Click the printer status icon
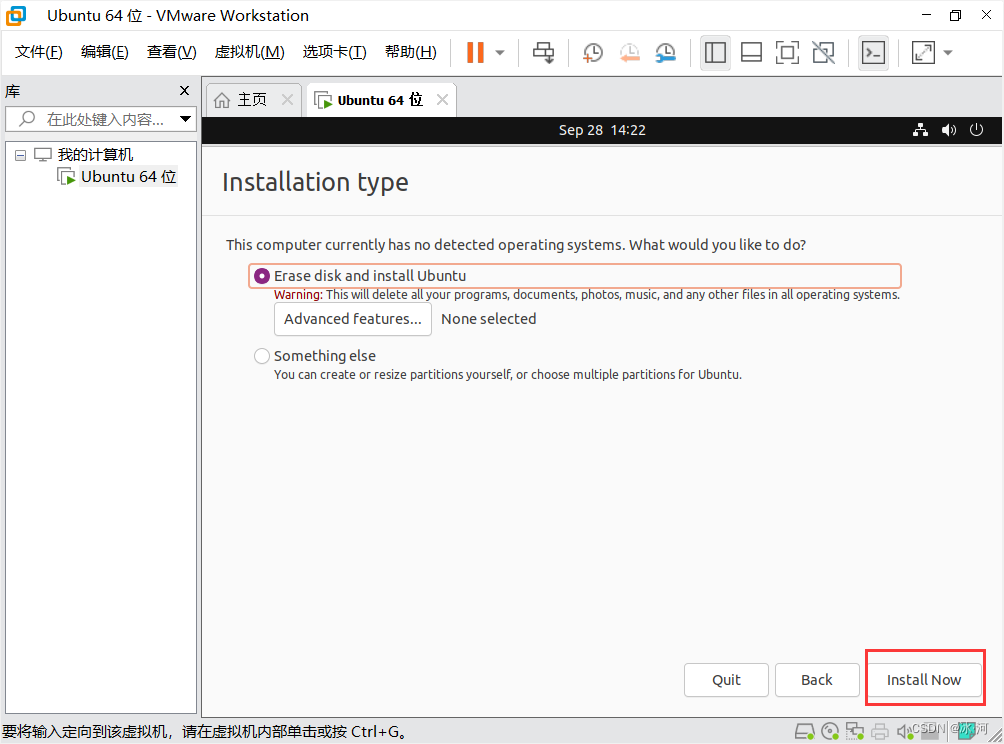The height and width of the screenshot is (744, 1004). point(880,731)
